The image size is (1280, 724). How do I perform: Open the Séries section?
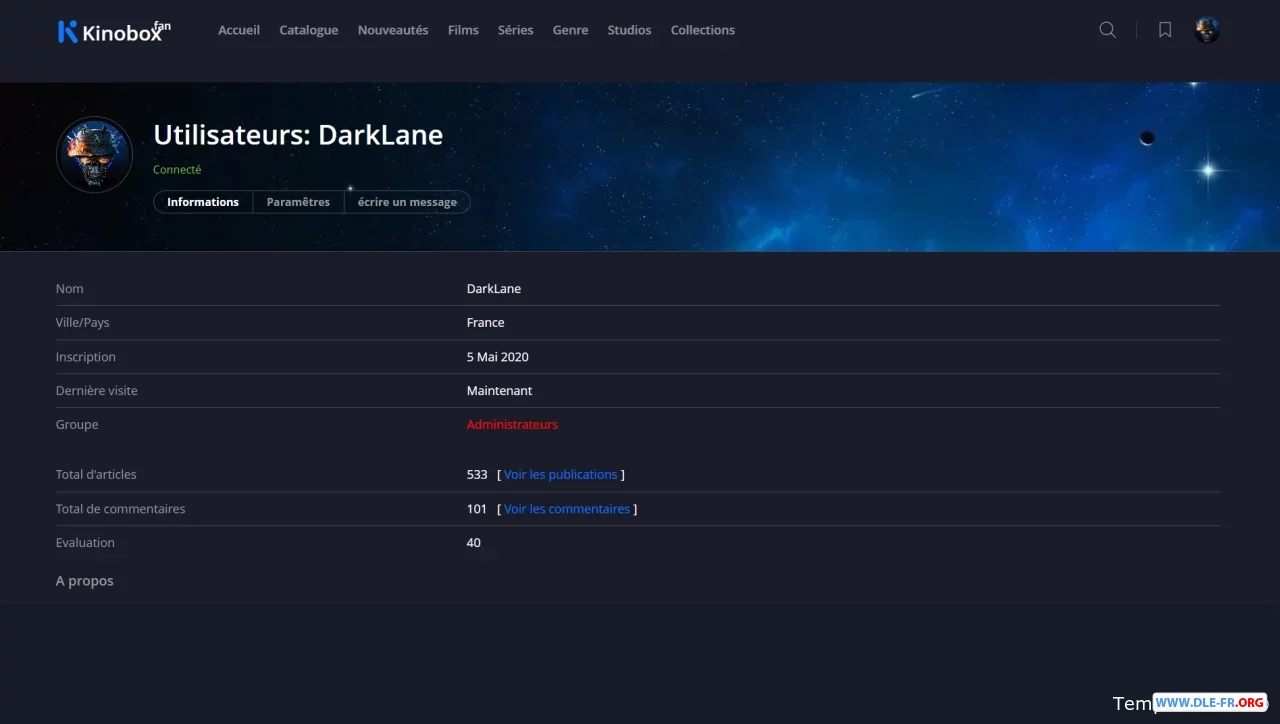(516, 30)
